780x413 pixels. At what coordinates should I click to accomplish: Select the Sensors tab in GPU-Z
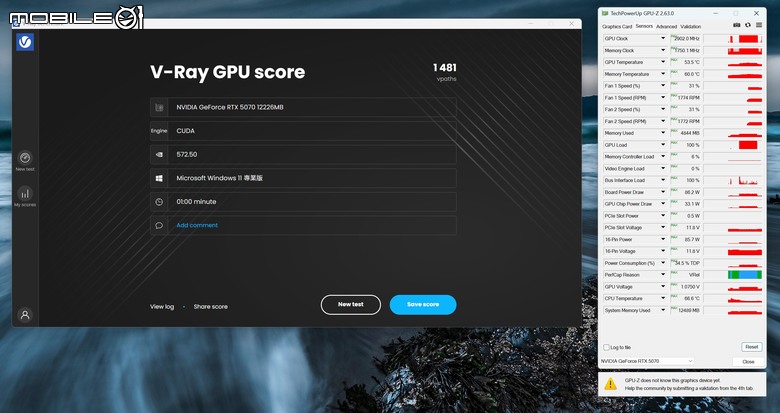pyautogui.click(x=644, y=26)
